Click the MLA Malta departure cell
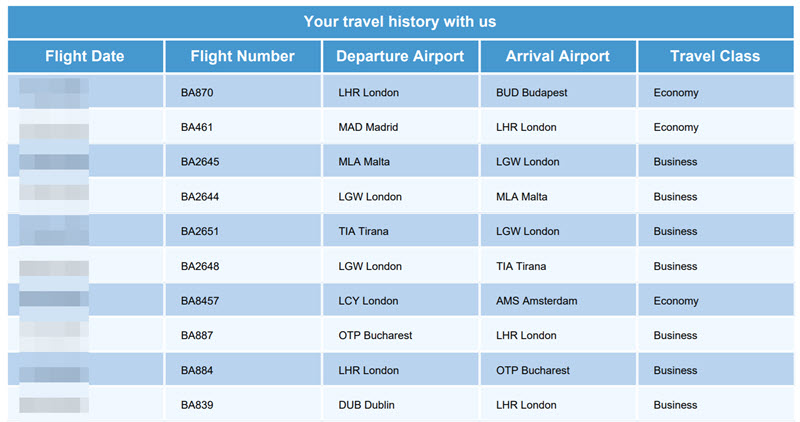The image size is (800, 422). tap(401, 162)
